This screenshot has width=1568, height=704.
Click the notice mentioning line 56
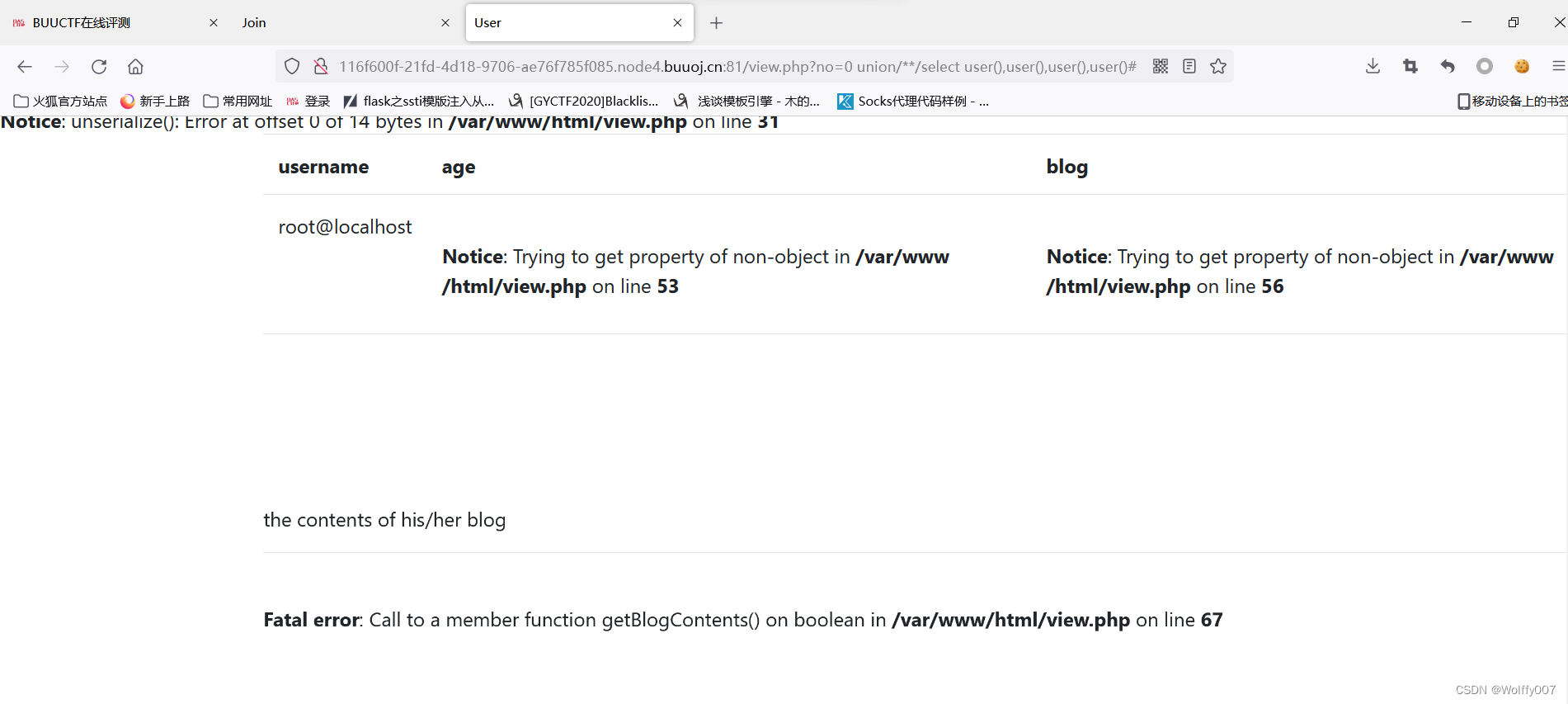click(1300, 272)
